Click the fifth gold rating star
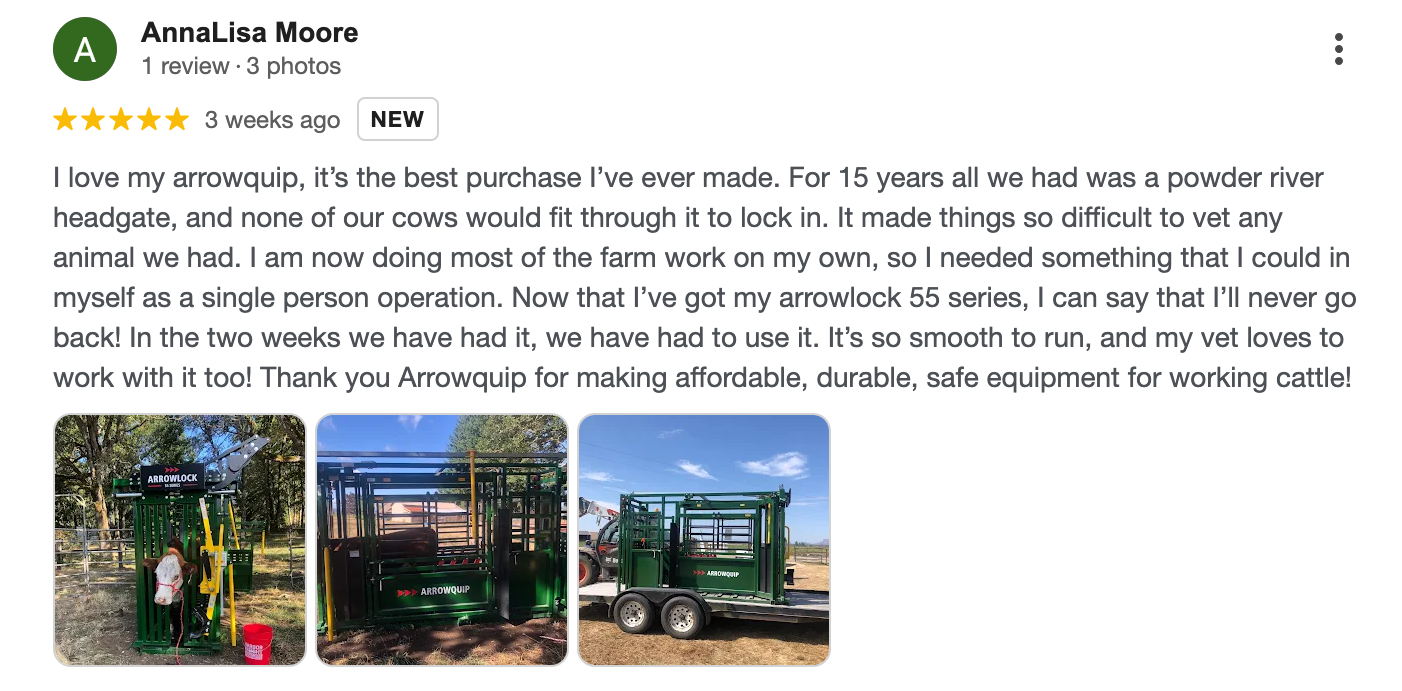 click(x=177, y=120)
